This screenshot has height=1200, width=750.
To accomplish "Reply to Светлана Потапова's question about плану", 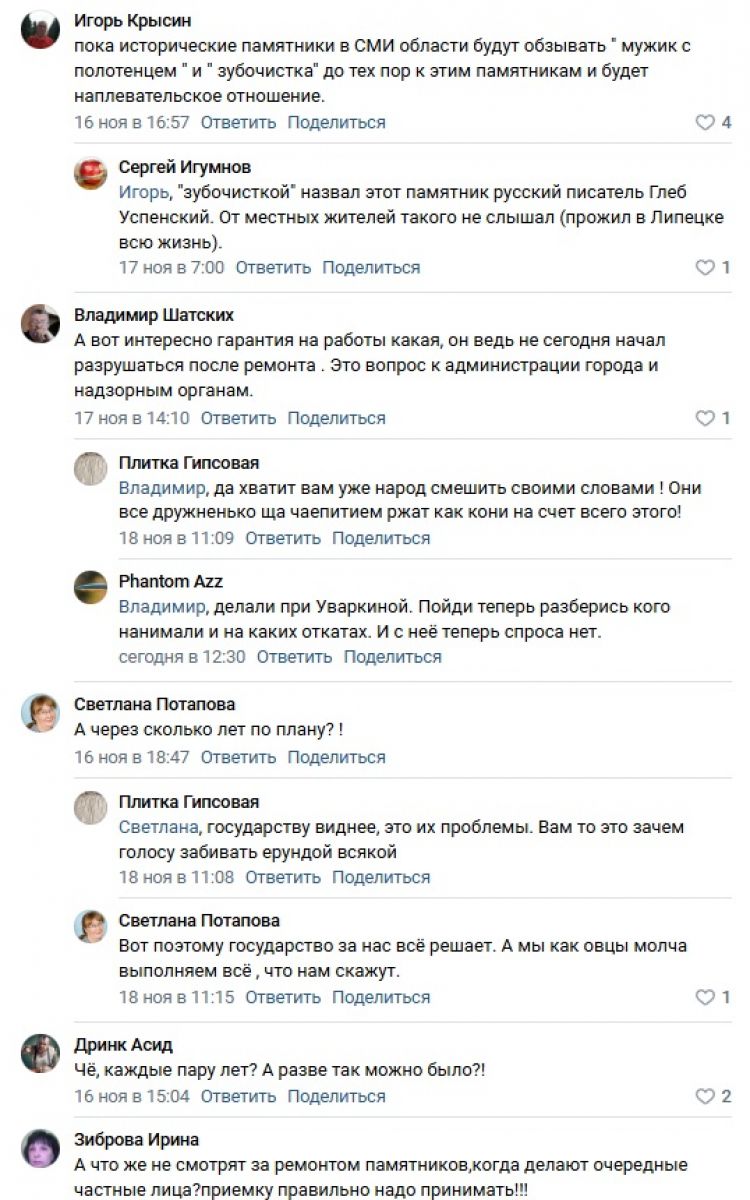I will click(238, 757).
